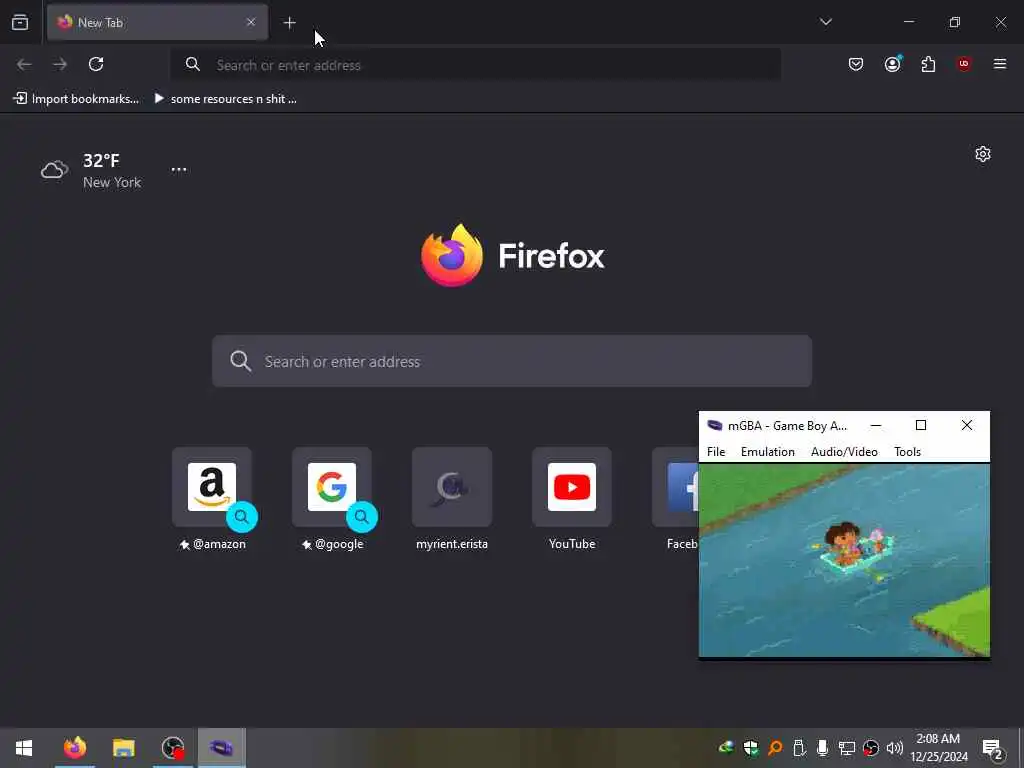
Task: Close the mGBA window
Action: point(967,425)
